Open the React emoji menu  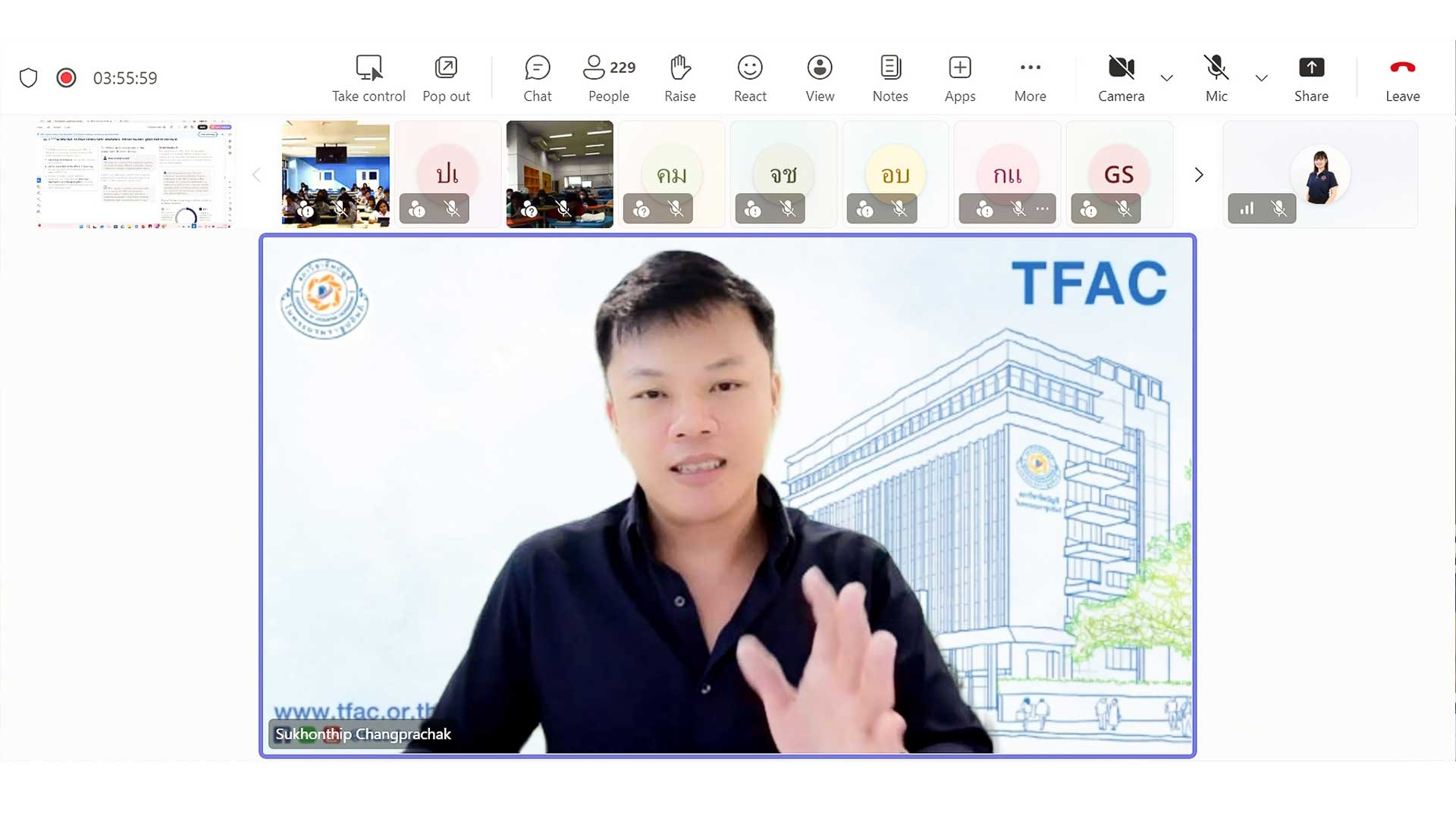click(750, 79)
